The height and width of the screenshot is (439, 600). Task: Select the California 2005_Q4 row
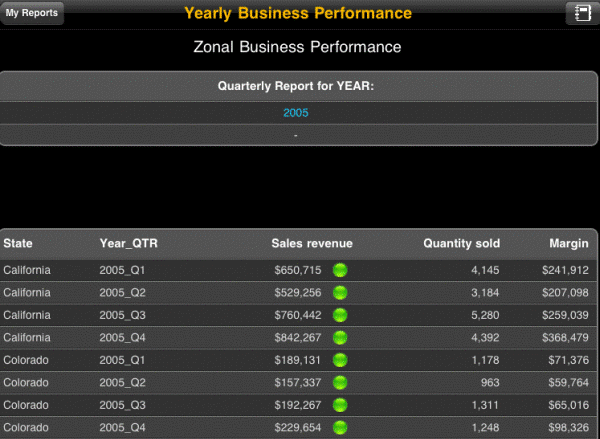[x=298, y=338]
